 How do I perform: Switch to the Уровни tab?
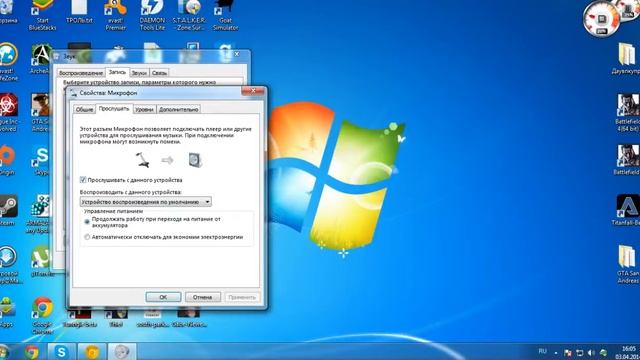pos(144,109)
